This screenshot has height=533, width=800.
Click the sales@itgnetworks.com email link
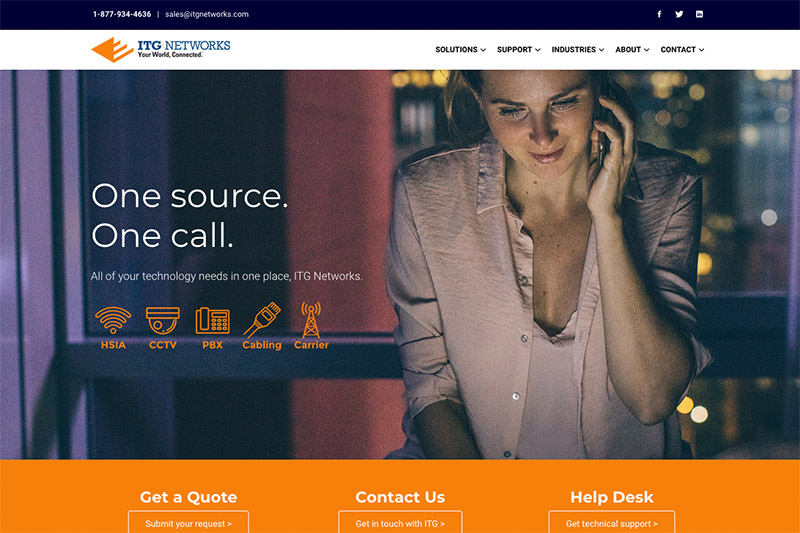pos(207,14)
